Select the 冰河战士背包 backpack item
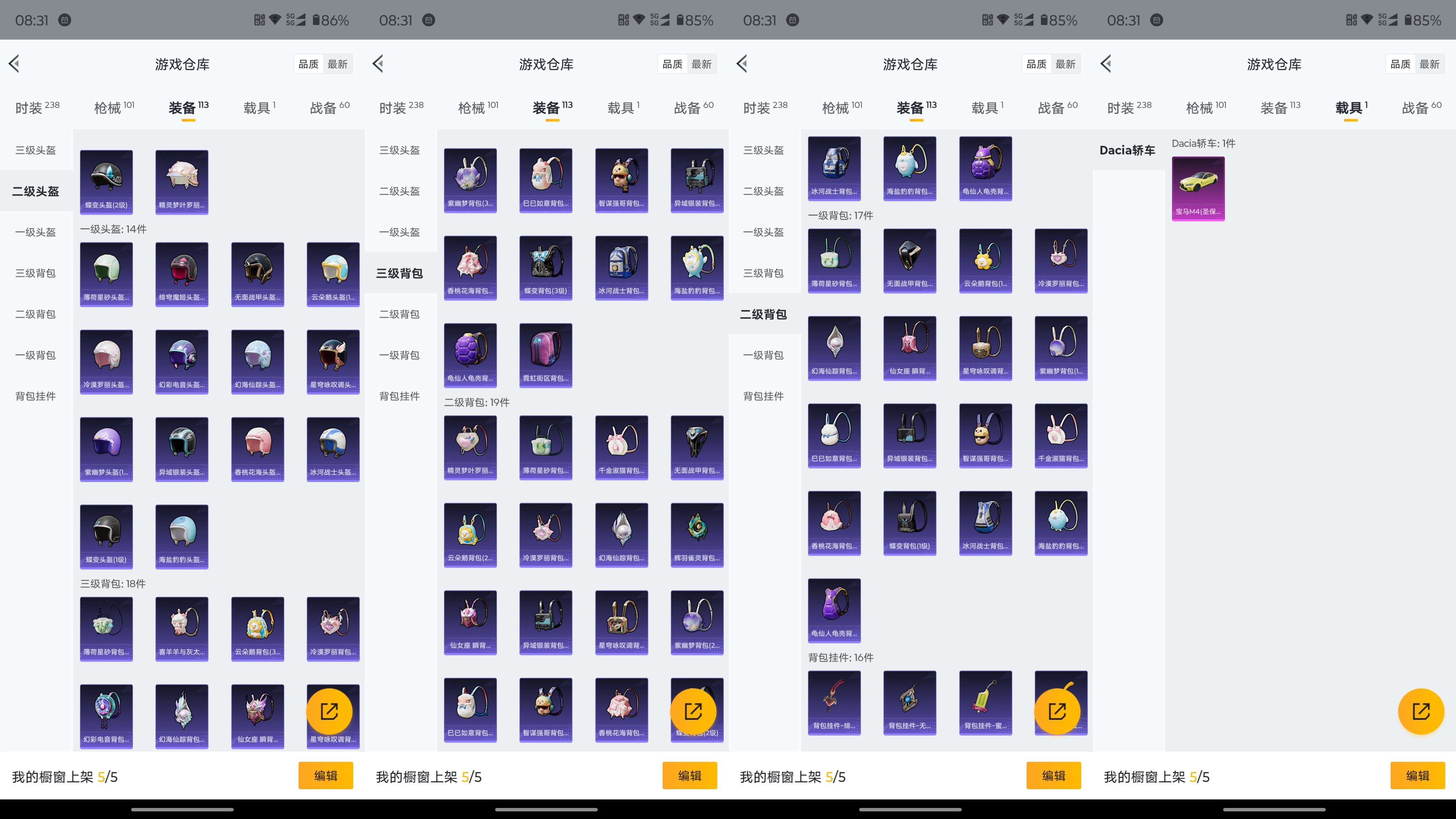 (x=622, y=268)
